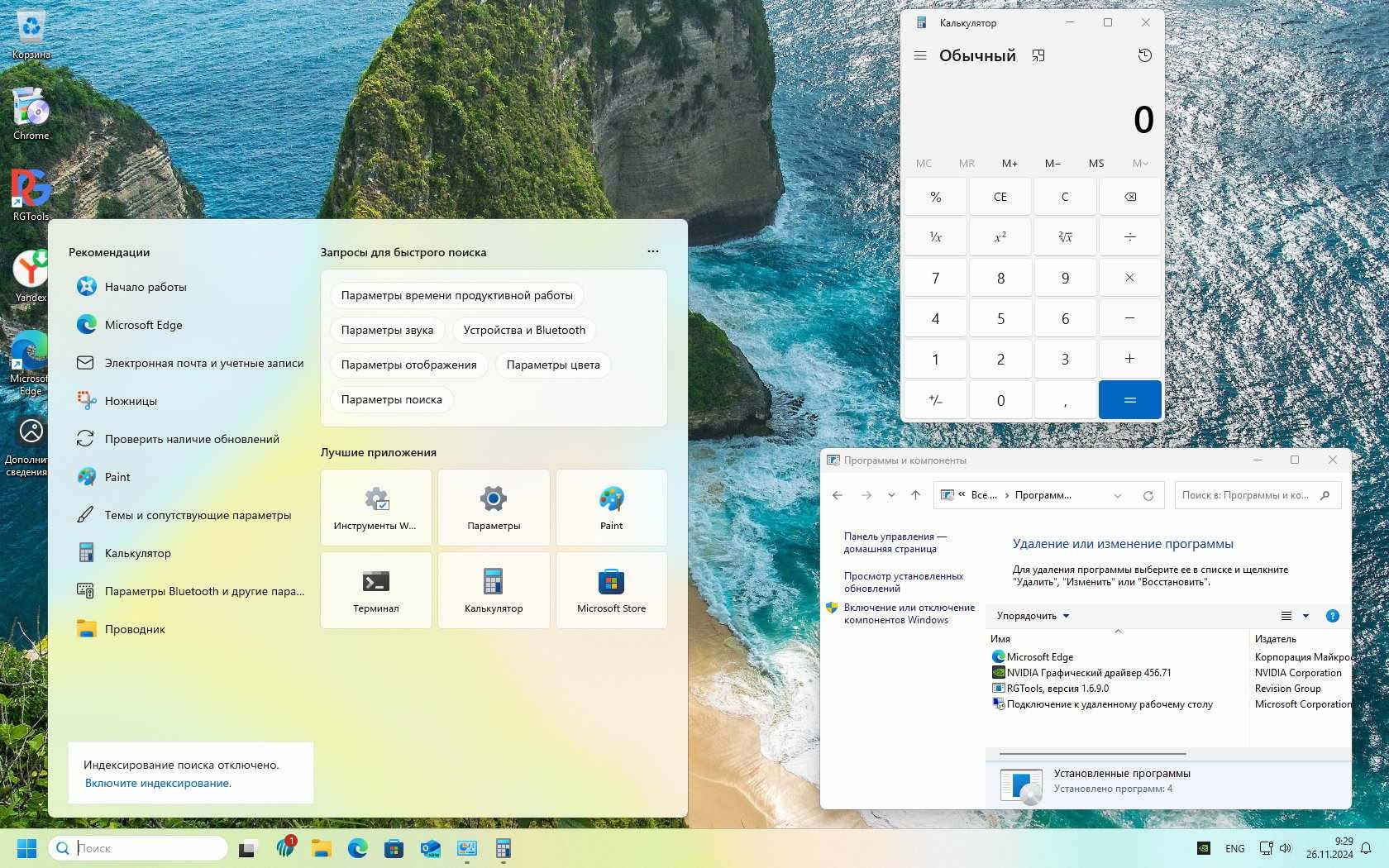The height and width of the screenshot is (868, 1389).
Task: Open the view options dropdown arrow beside the view icon
Action: pos(1305,616)
